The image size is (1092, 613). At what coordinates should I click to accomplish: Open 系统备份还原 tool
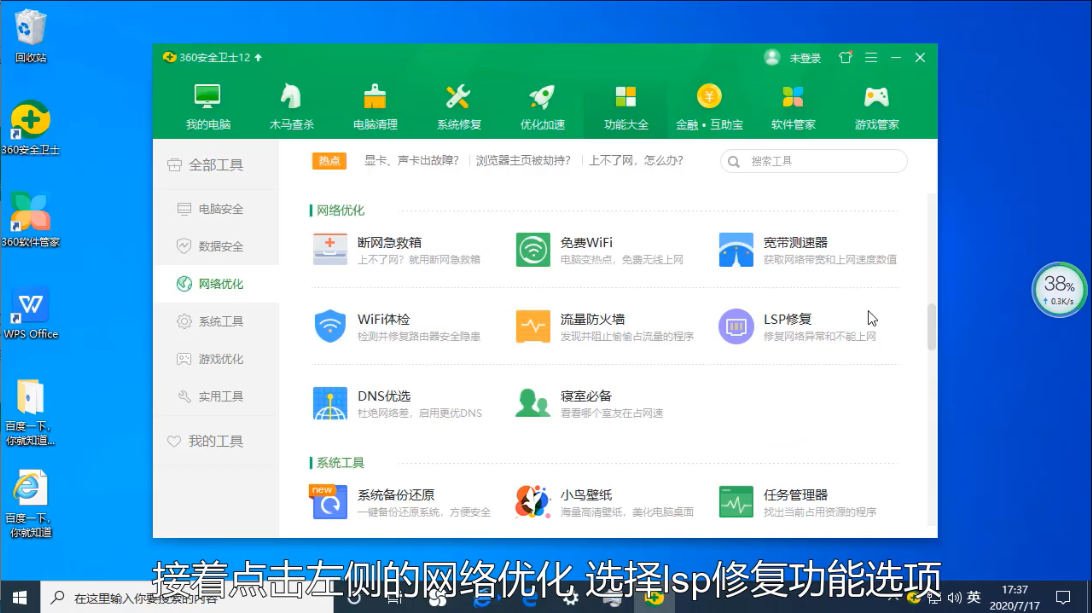pos(330,501)
